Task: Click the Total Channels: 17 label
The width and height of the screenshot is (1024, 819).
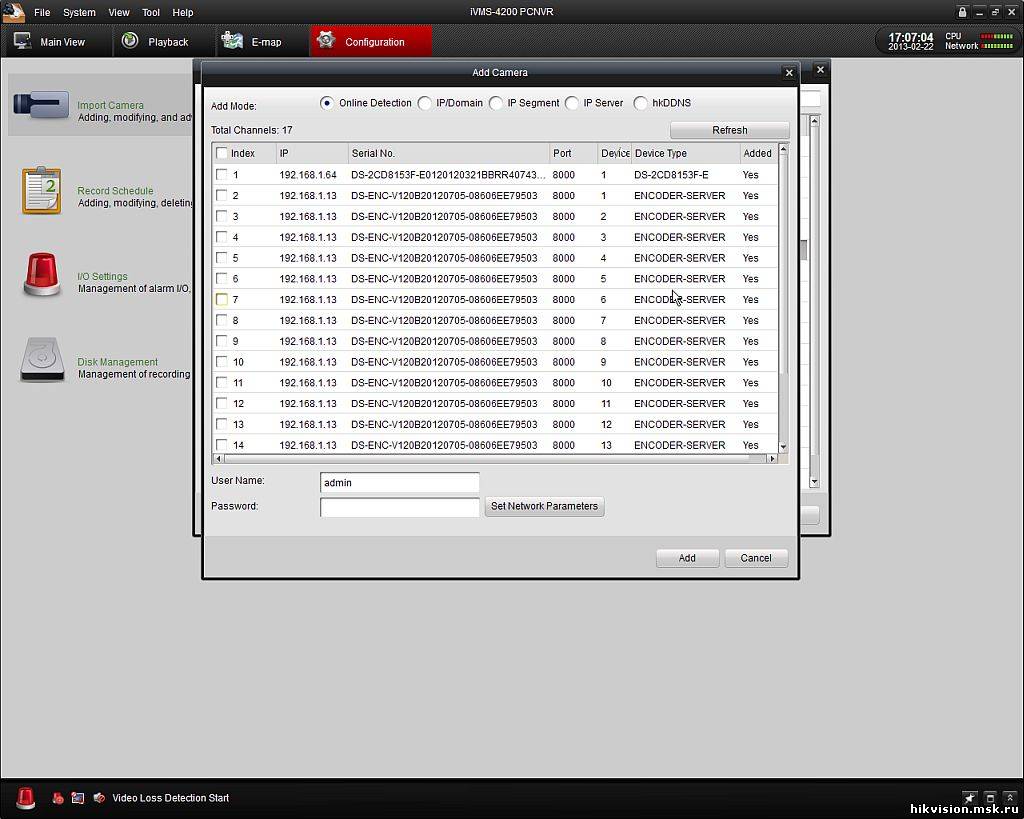Action: pyautogui.click(x=251, y=130)
